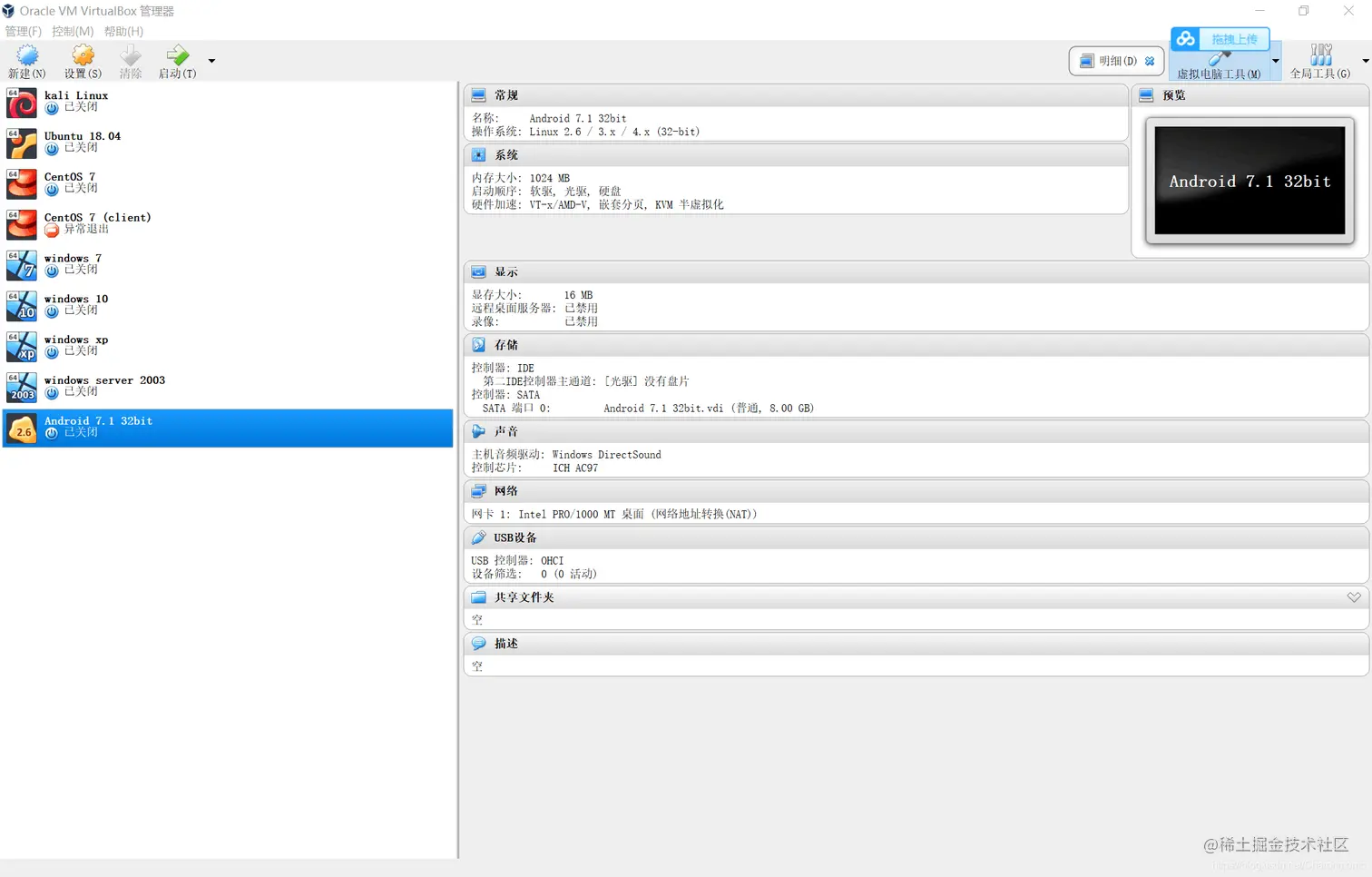1372x877 pixels.
Task: Open the 管理(F) menu
Action: coord(23,31)
